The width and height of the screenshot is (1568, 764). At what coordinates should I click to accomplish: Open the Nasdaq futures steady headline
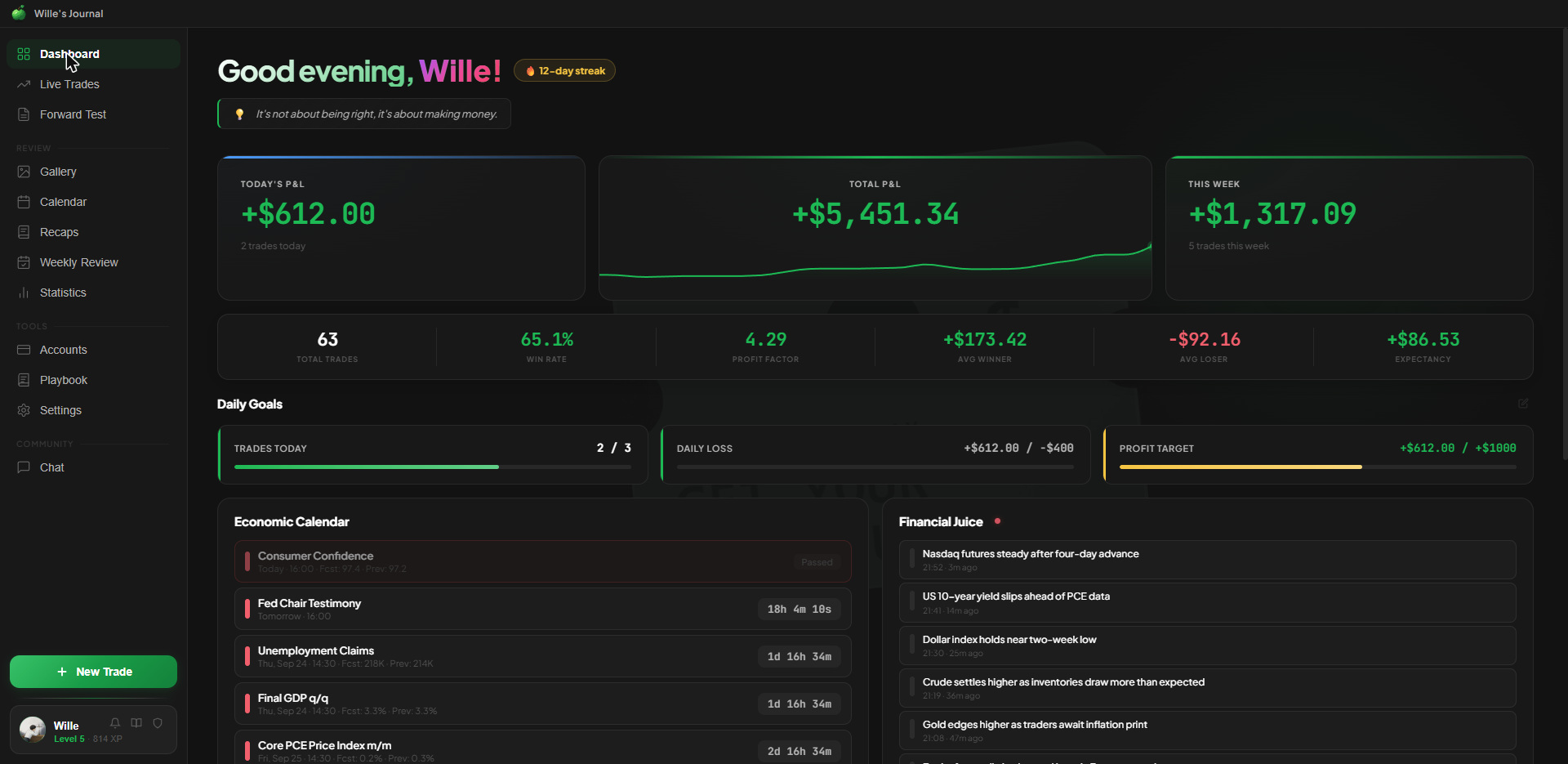click(x=1208, y=560)
